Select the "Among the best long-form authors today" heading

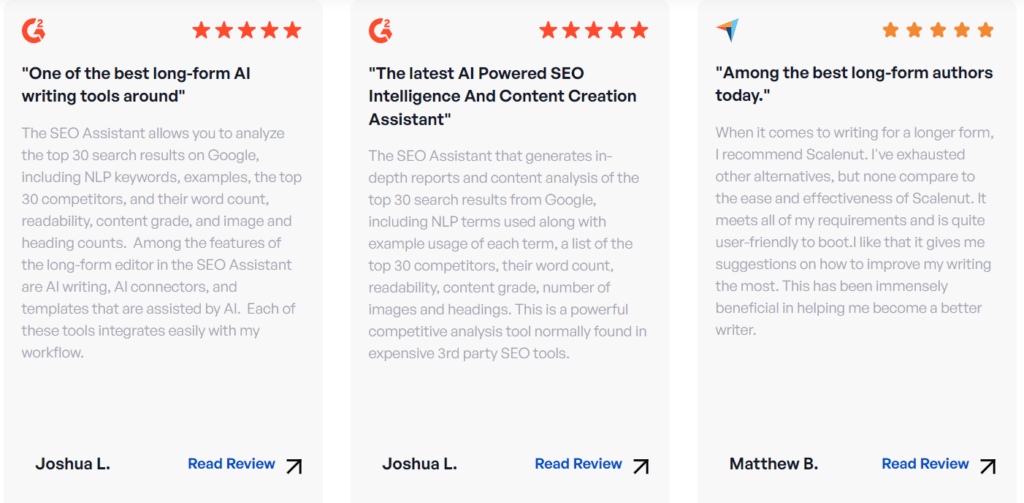pos(854,84)
